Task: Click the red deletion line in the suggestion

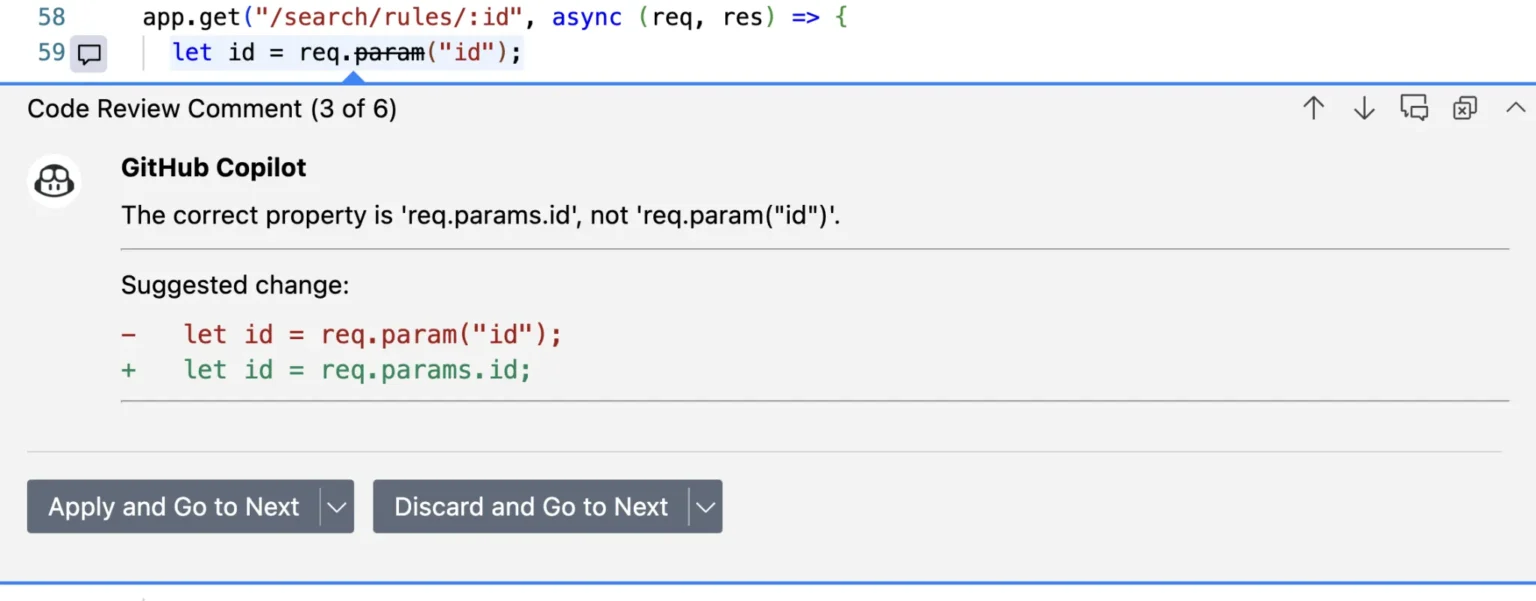Action: tap(370, 334)
